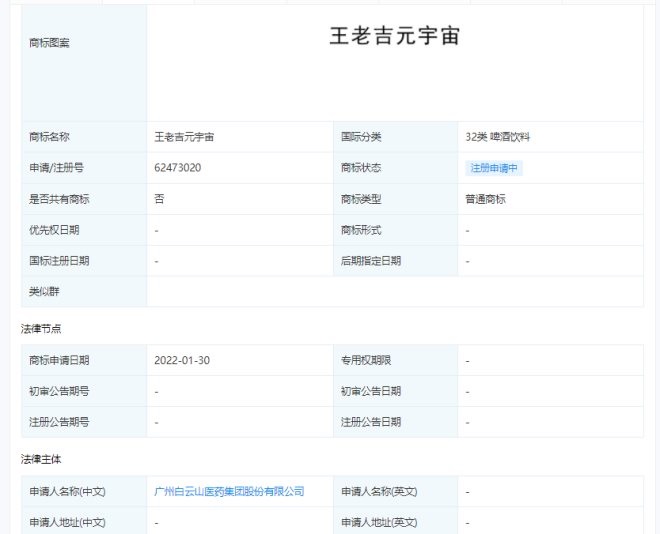
Task: Click the 专用权期限 field label
Action: point(366,360)
